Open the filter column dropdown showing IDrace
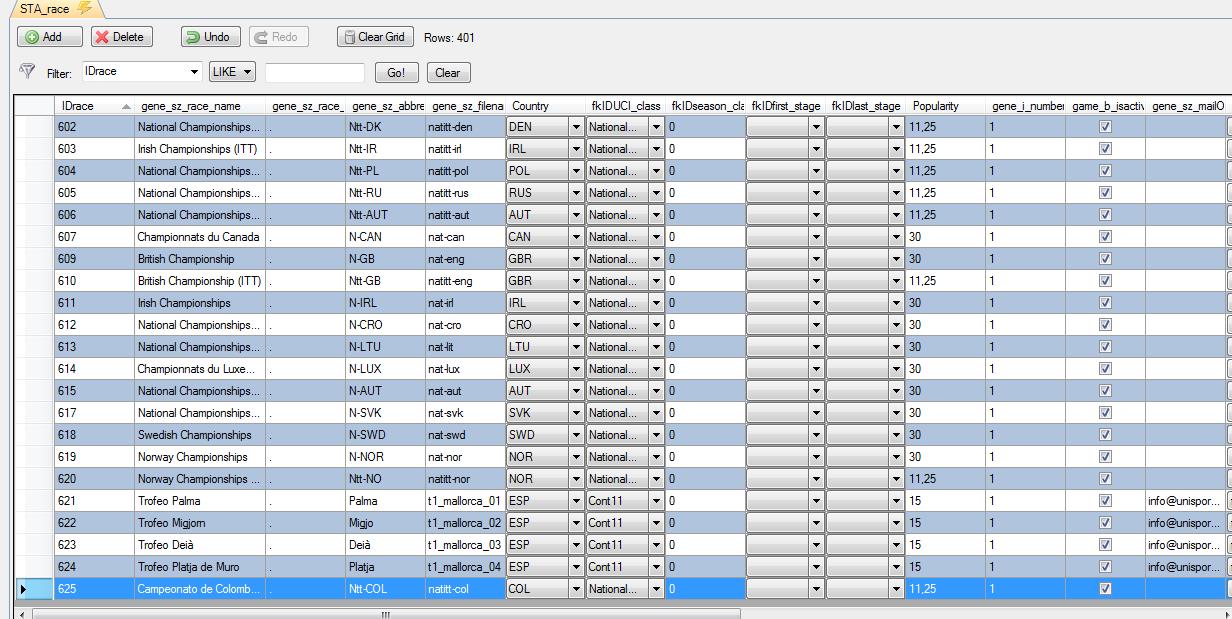 coord(194,72)
